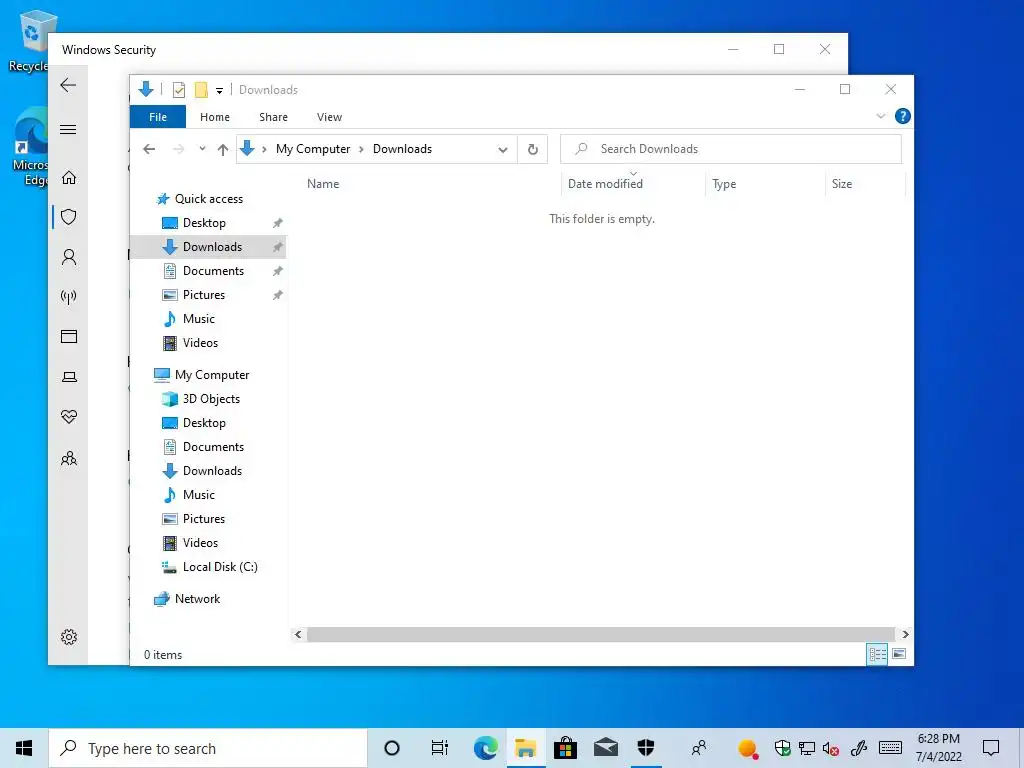Select Network in navigation pane
Viewport: 1024px width, 768px height.
[x=197, y=599]
